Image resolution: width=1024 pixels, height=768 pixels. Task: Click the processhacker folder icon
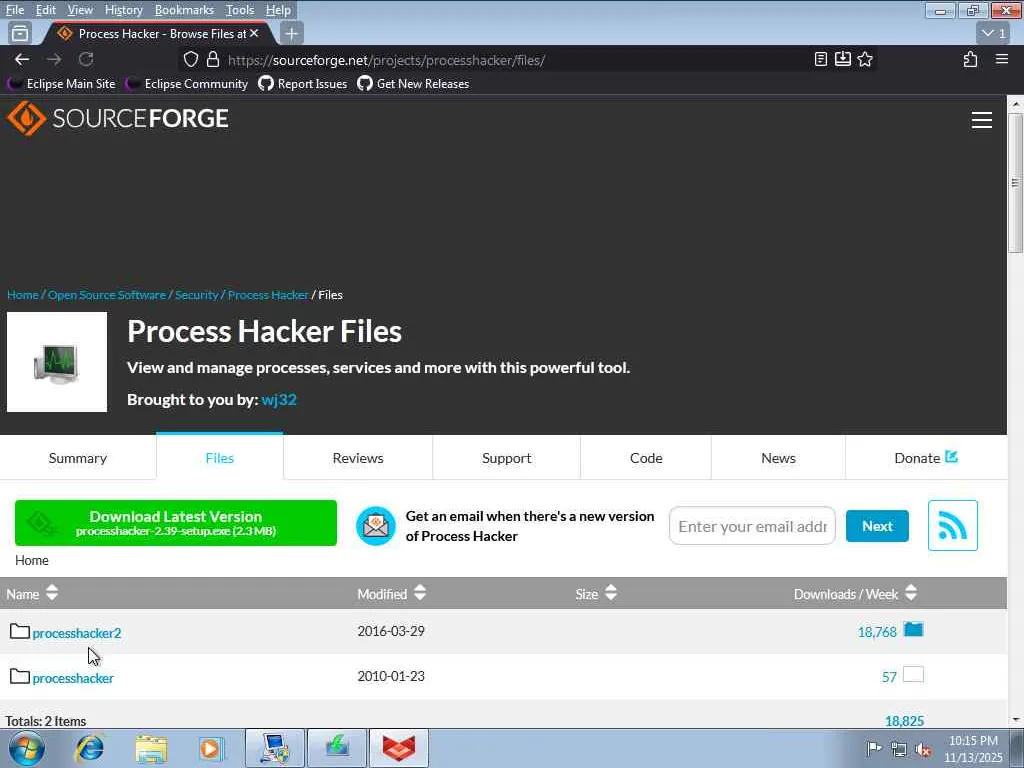(20, 677)
